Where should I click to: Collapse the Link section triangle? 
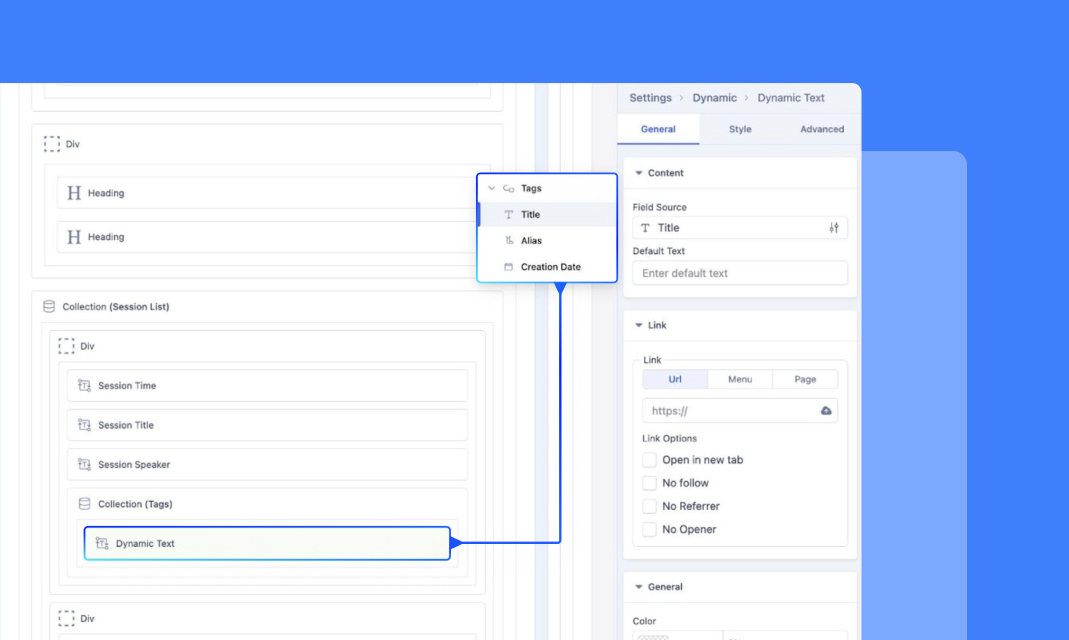pos(638,325)
